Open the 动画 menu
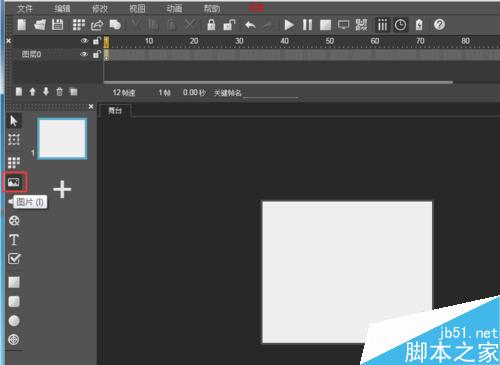This screenshot has height=365, width=500. click(174, 9)
